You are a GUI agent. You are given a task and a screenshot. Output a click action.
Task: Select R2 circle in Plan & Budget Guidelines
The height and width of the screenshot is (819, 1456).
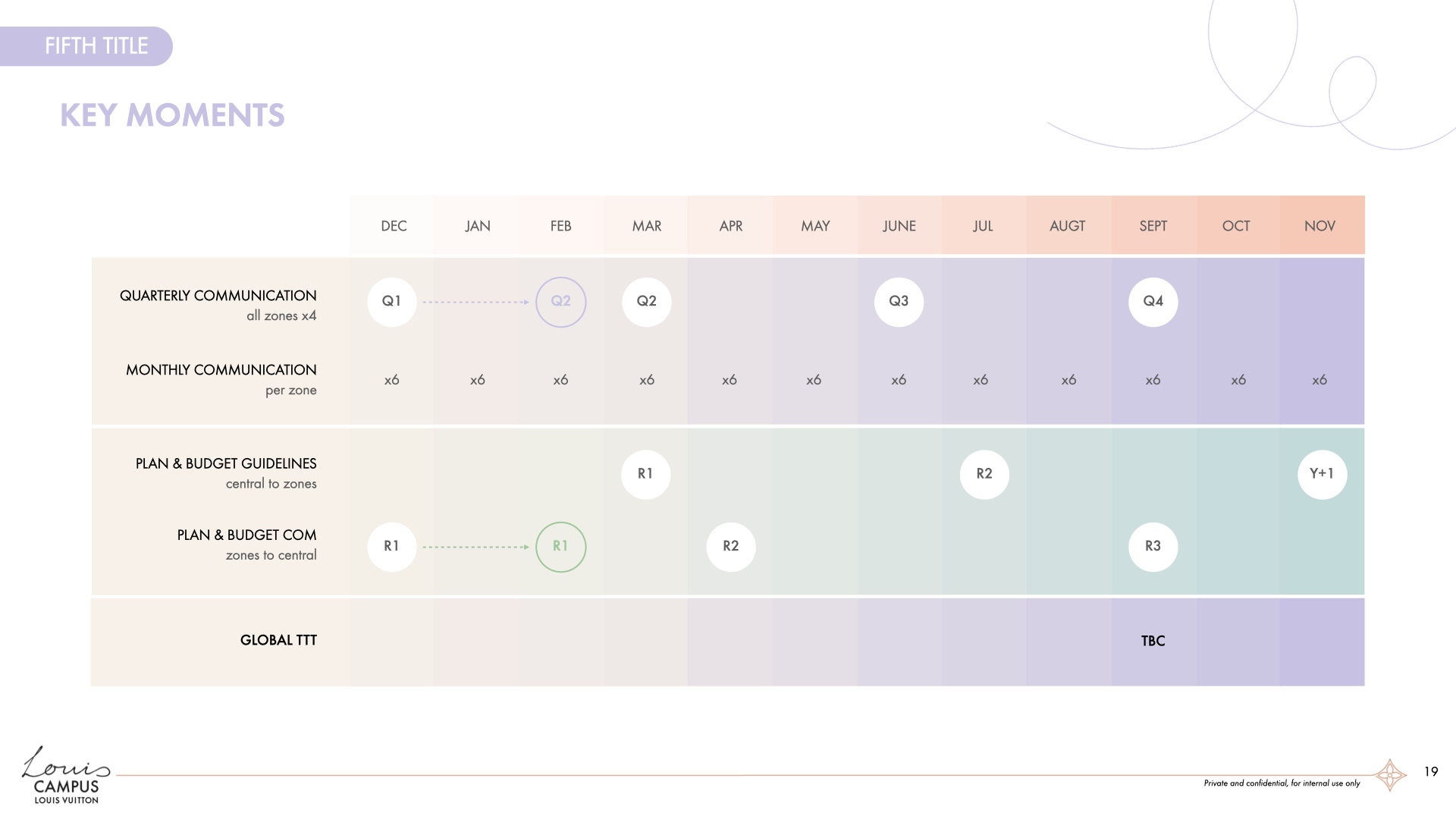coord(984,474)
